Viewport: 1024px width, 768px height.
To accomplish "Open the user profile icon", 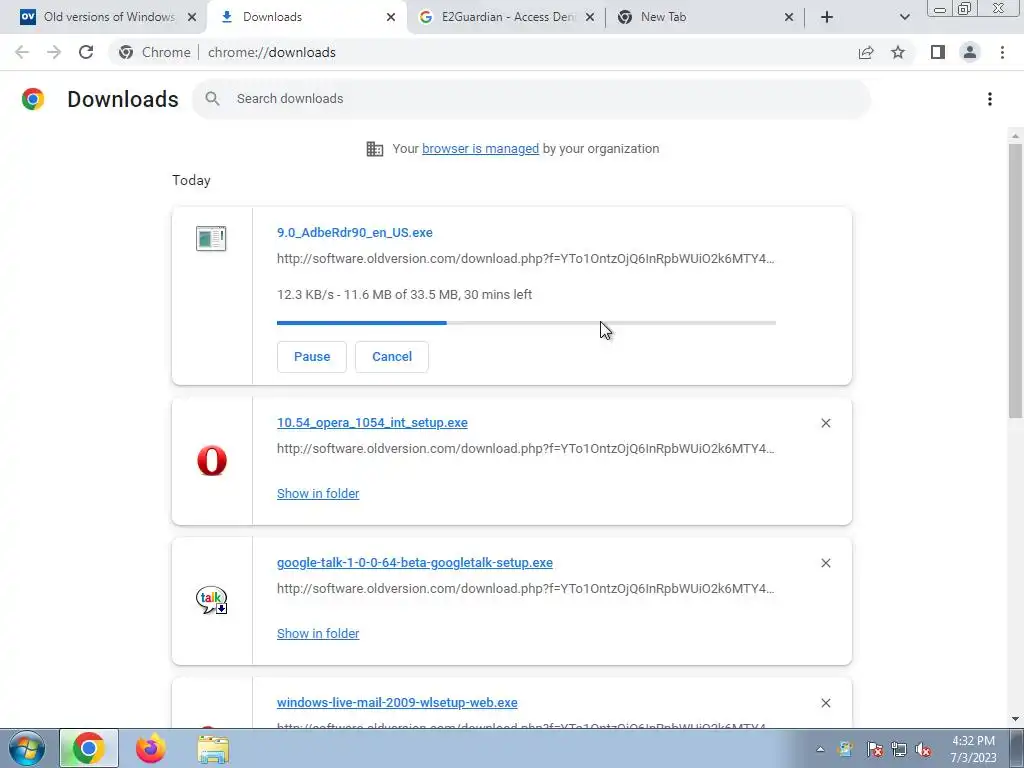I will (970, 52).
